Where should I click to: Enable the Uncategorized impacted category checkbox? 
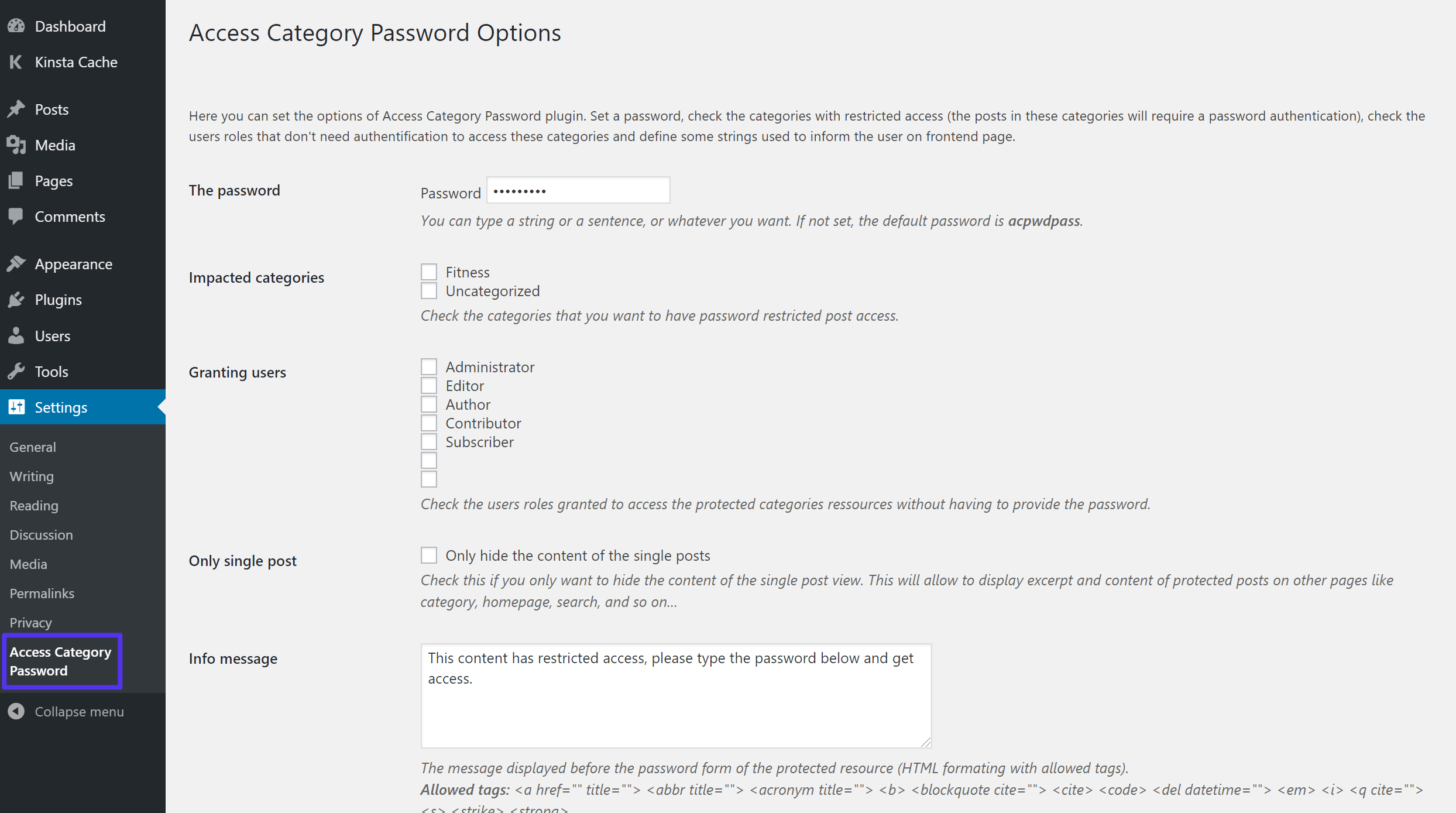[428, 290]
